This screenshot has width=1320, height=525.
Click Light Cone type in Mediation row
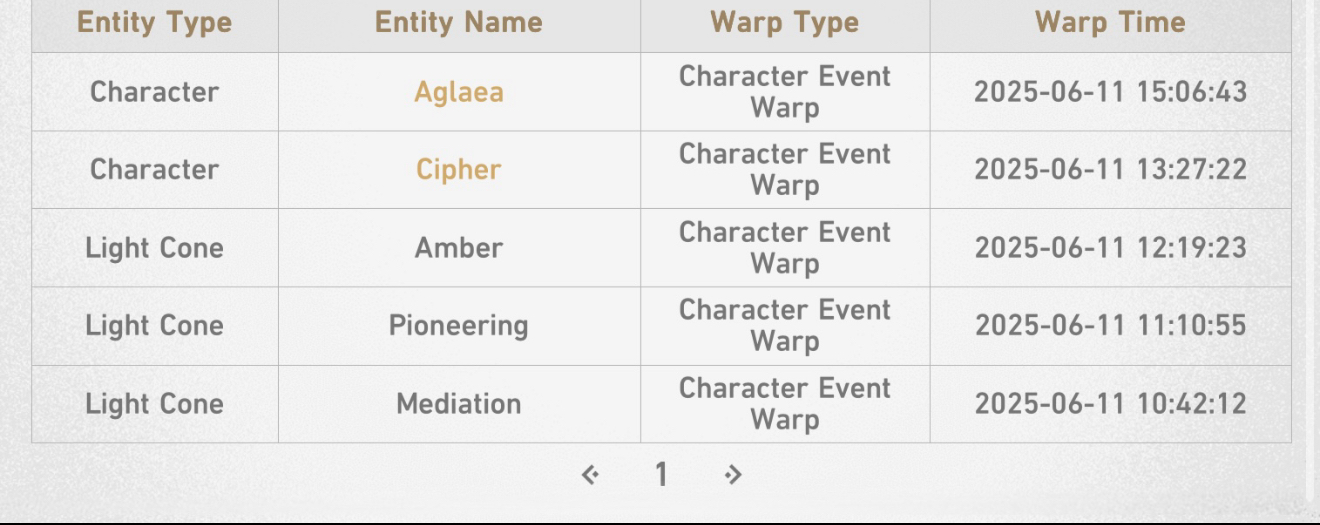pyautogui.click(x=155, y=404)
